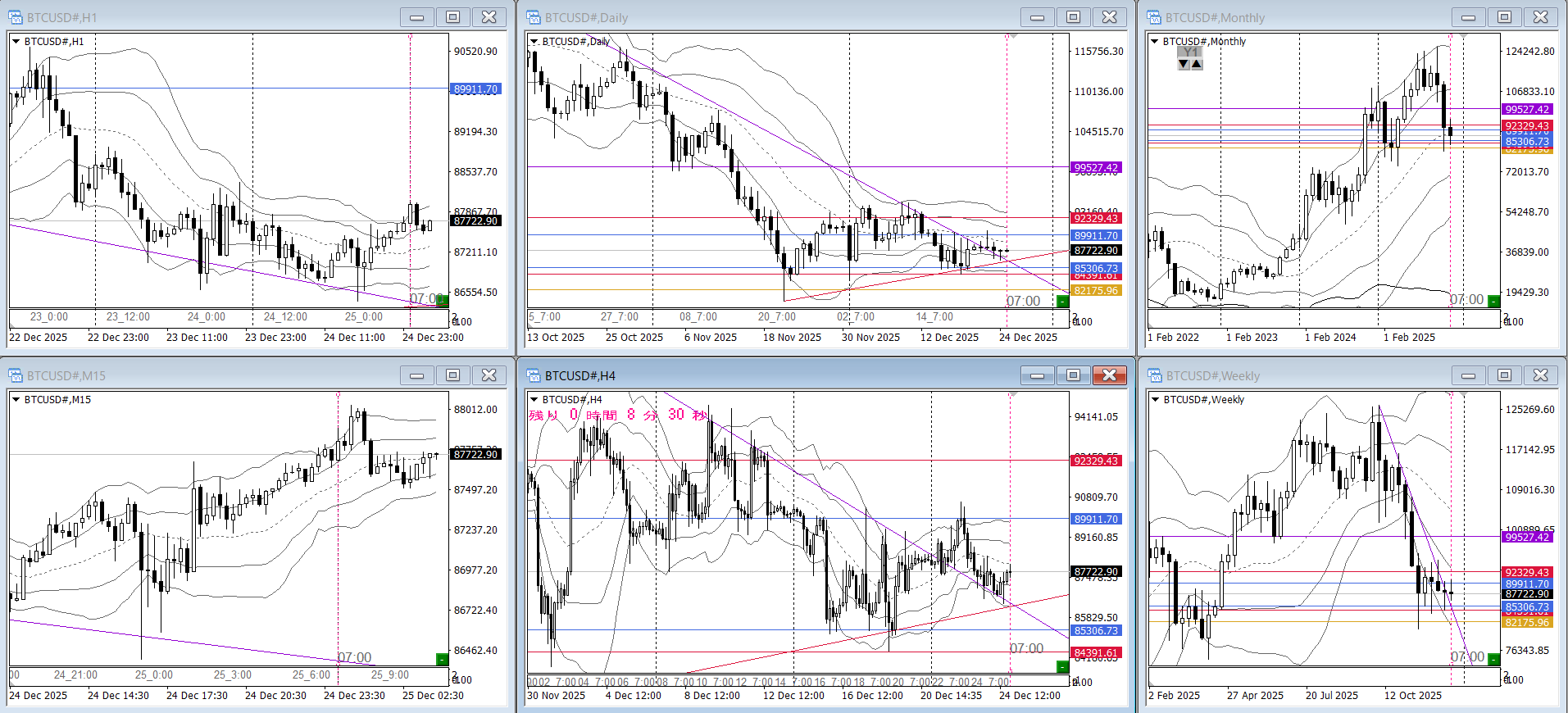Toggle the green minus box on M15 chart

pyautogui.click(x=442, y=659)
